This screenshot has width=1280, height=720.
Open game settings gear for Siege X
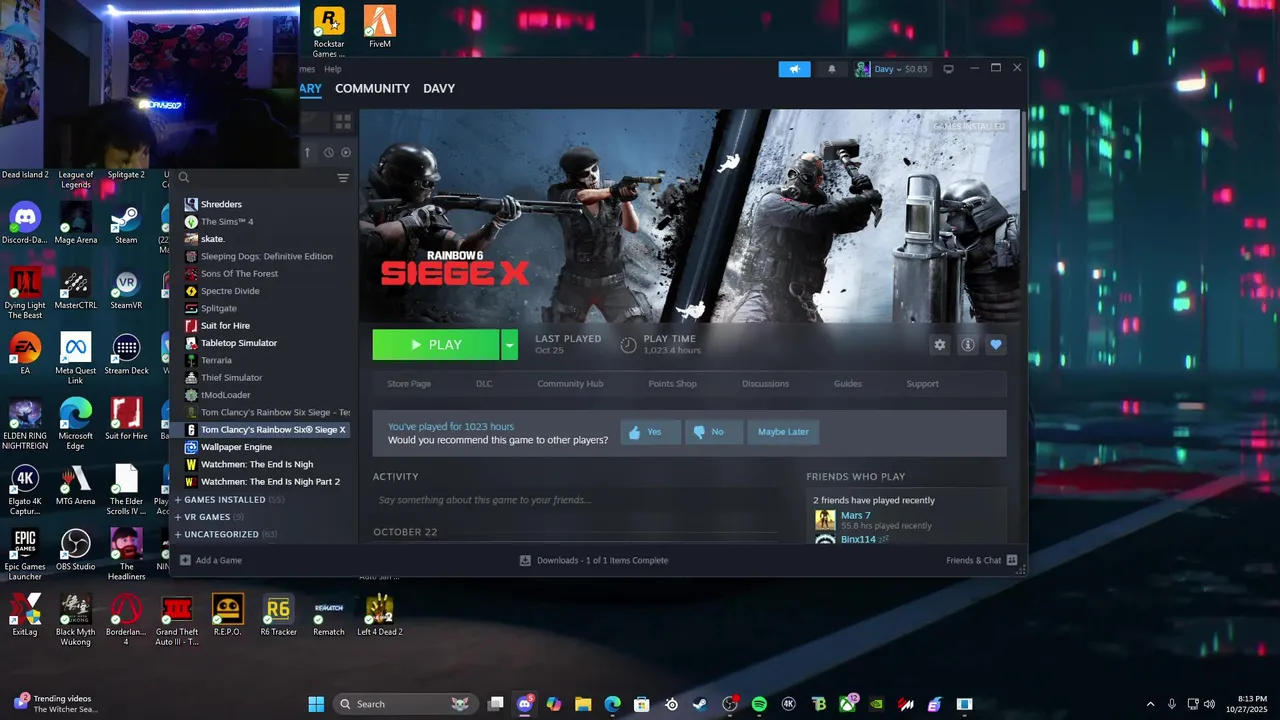pos(939,345)
